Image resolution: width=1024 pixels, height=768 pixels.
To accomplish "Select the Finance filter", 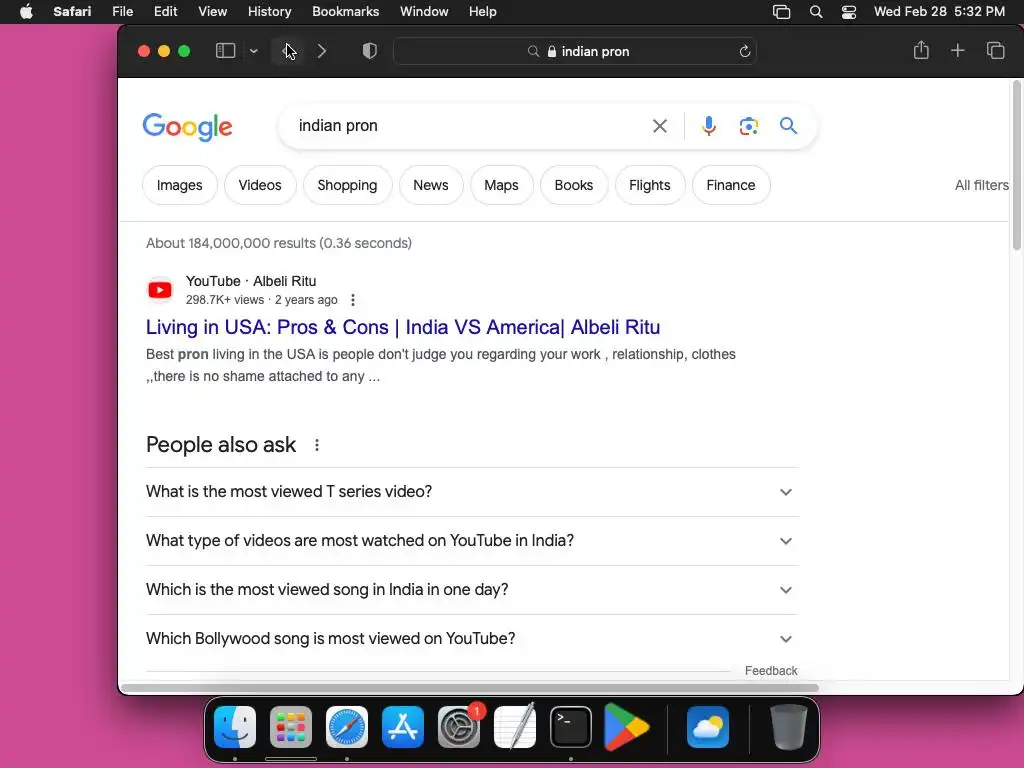I will [731, 185].
